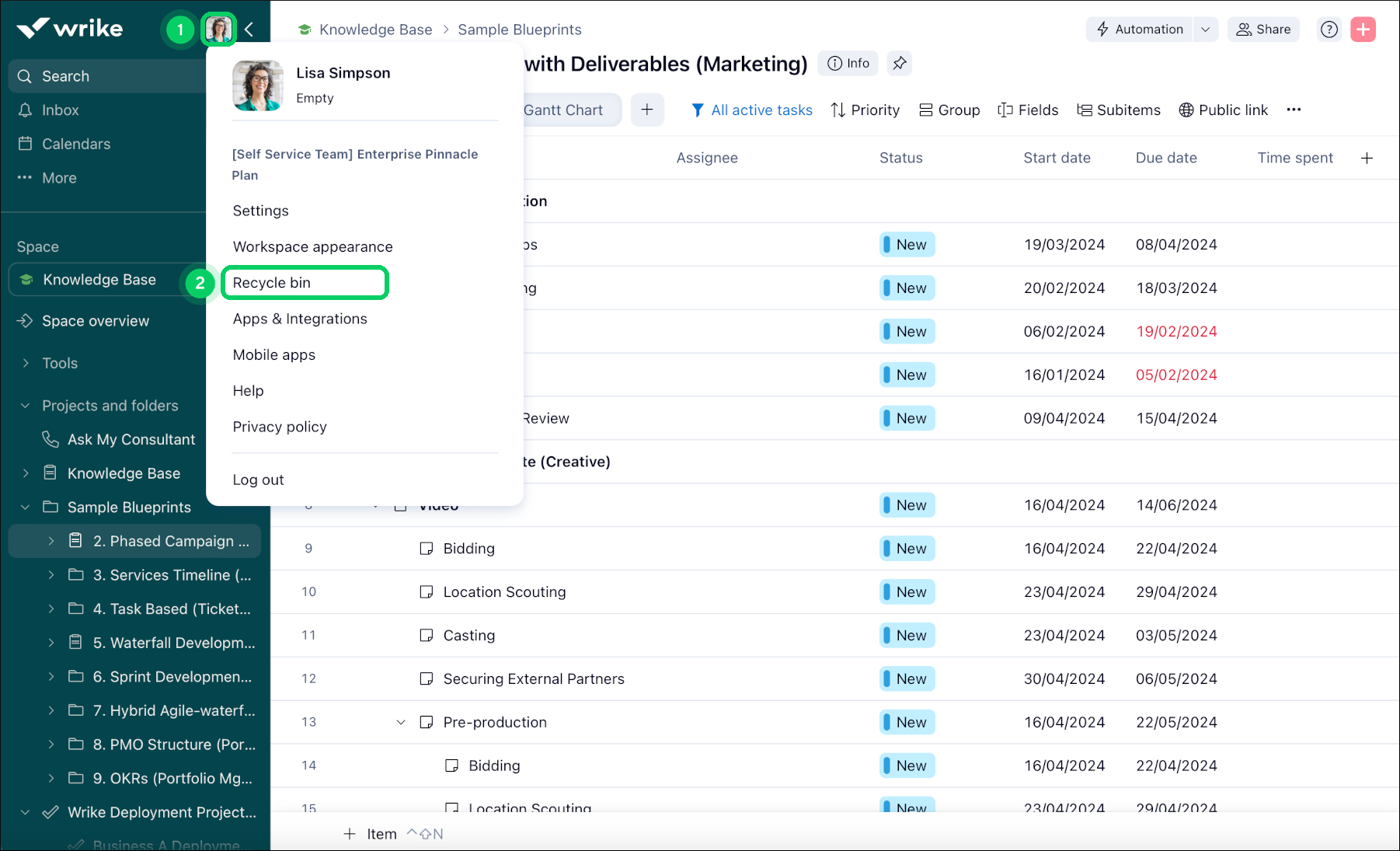Open the Fields toolbar icon

tap(1028, 110)
